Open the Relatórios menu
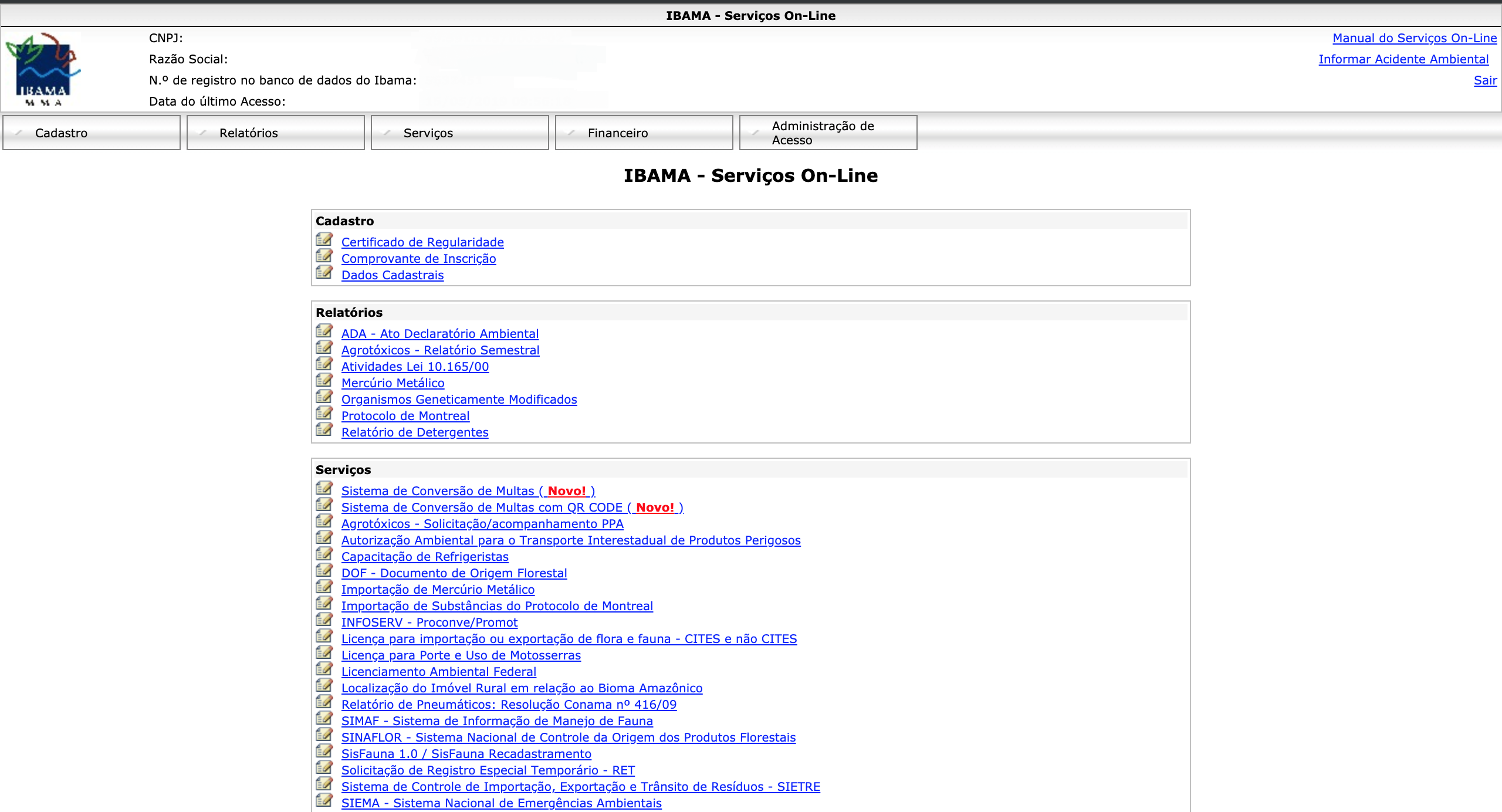 coord(276,133)
